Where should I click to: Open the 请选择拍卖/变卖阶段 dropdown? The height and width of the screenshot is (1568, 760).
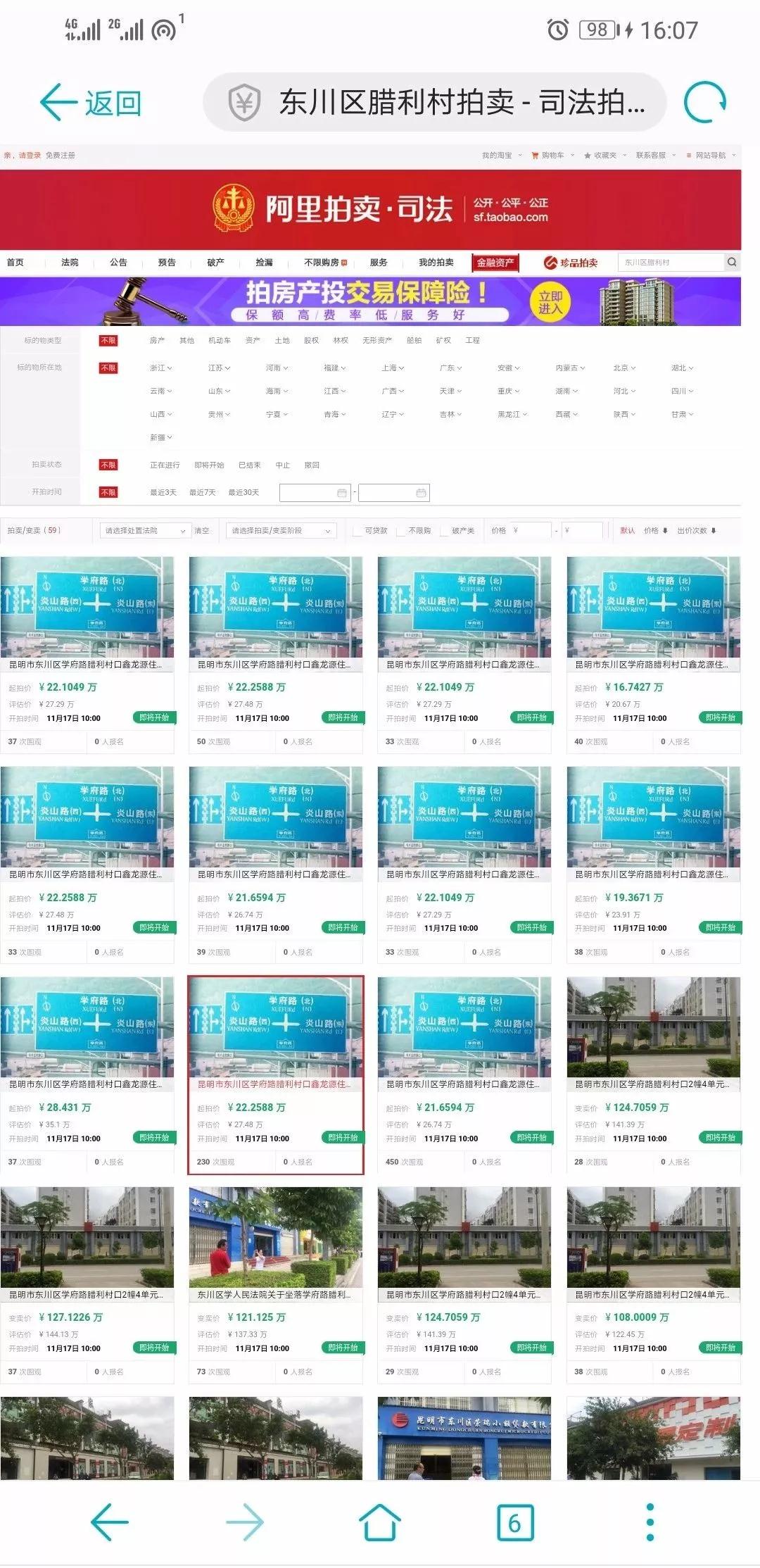(281, 531)
